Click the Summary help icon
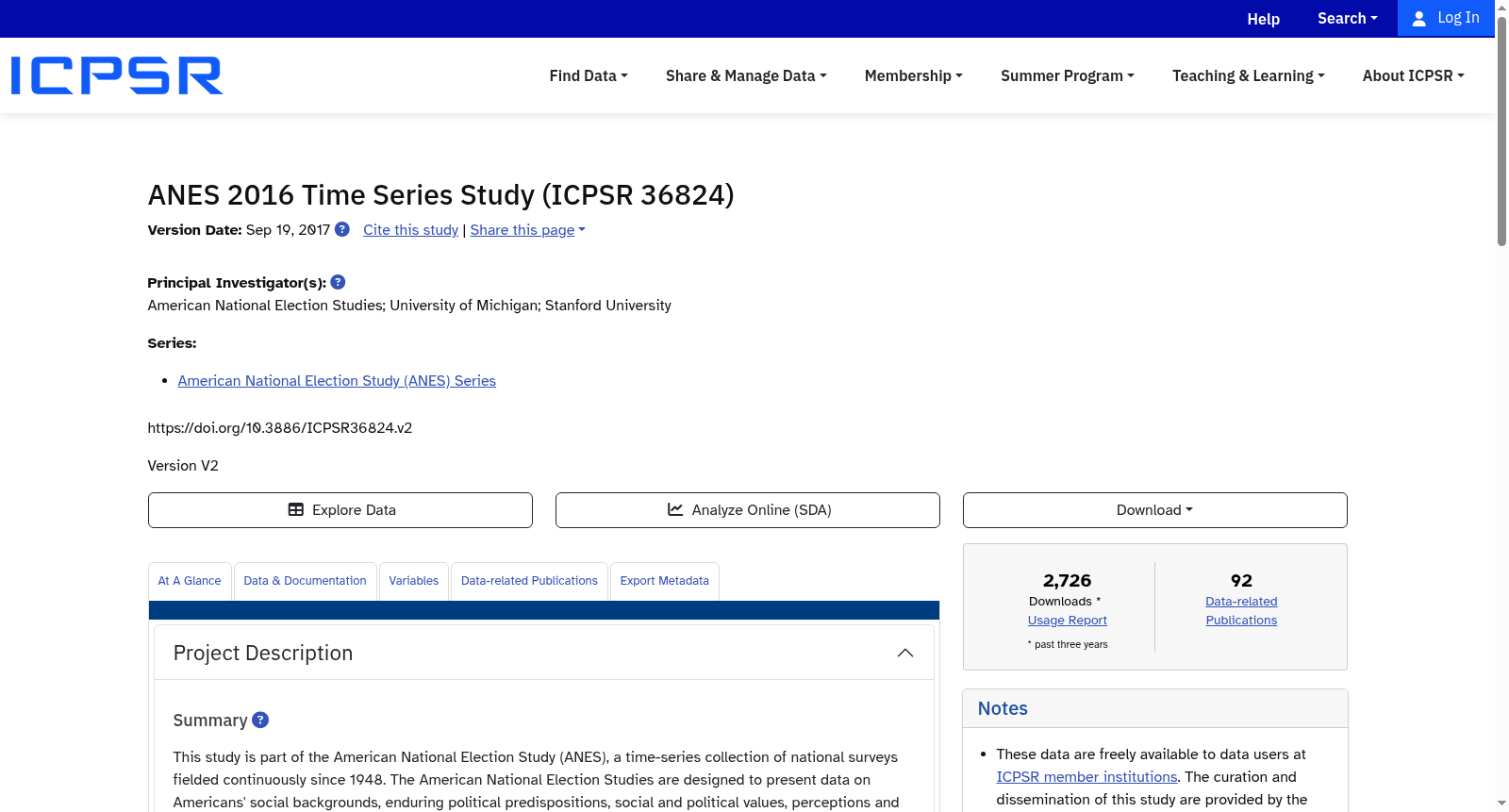The image size is (1509, 812). tap(260, 720)
